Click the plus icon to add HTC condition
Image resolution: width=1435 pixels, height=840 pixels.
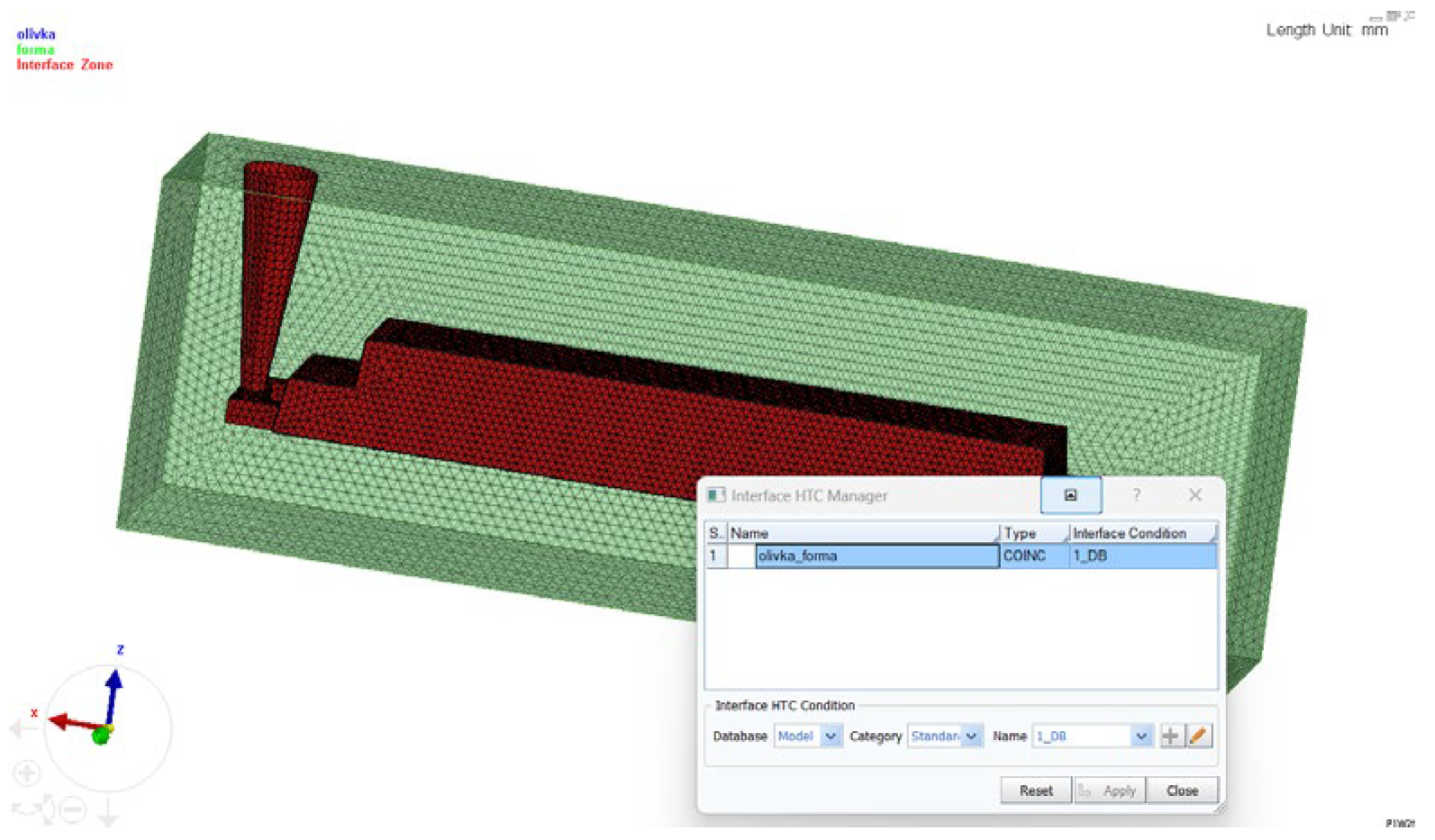1169,736
